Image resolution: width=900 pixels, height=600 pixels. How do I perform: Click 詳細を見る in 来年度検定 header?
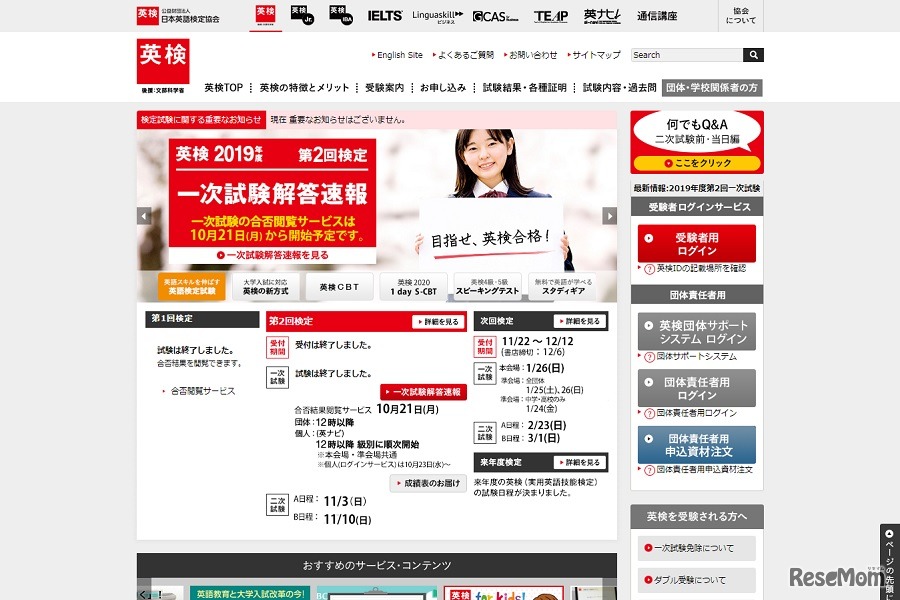(x=580, y=462)
